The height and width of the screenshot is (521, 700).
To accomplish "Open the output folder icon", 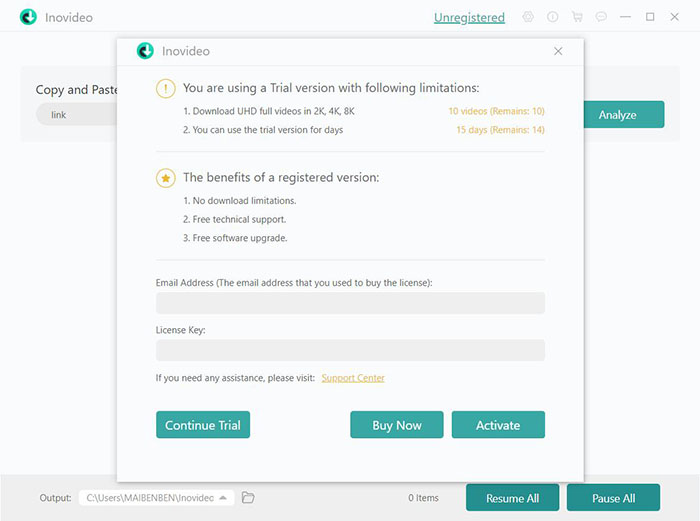I will pyautogui.click(x=248, y=497).
